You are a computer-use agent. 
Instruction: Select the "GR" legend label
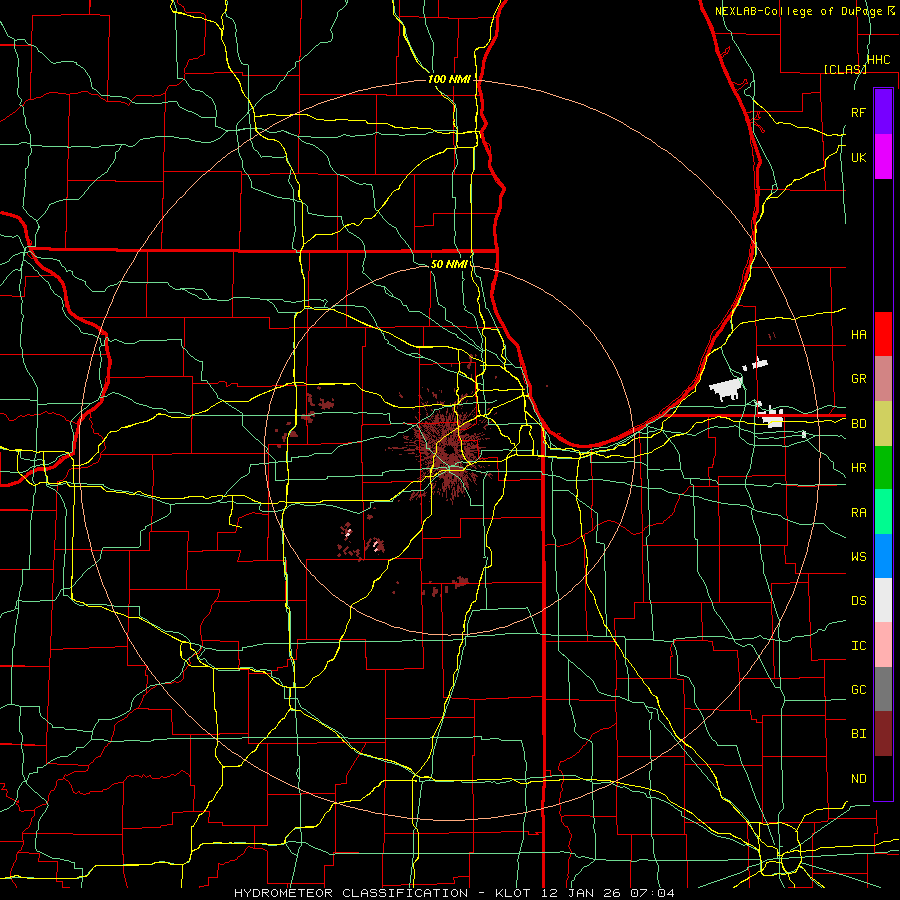pyautogui.click(x=859, y=379)
